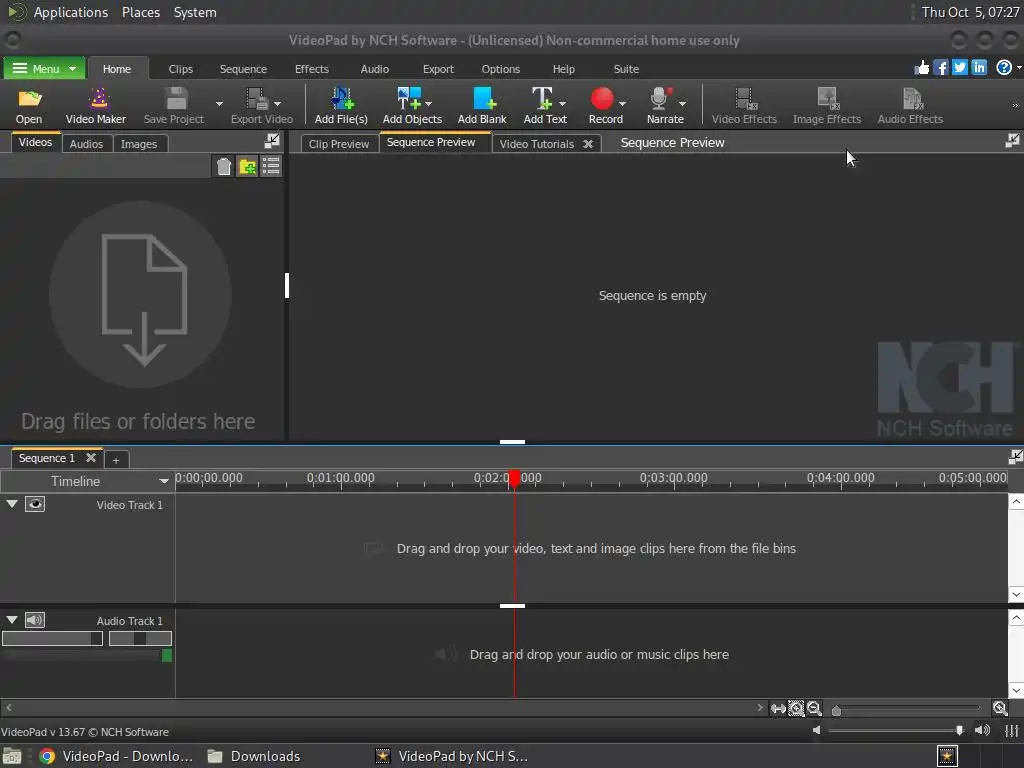Click the Open folder icon

coord(29,99)
